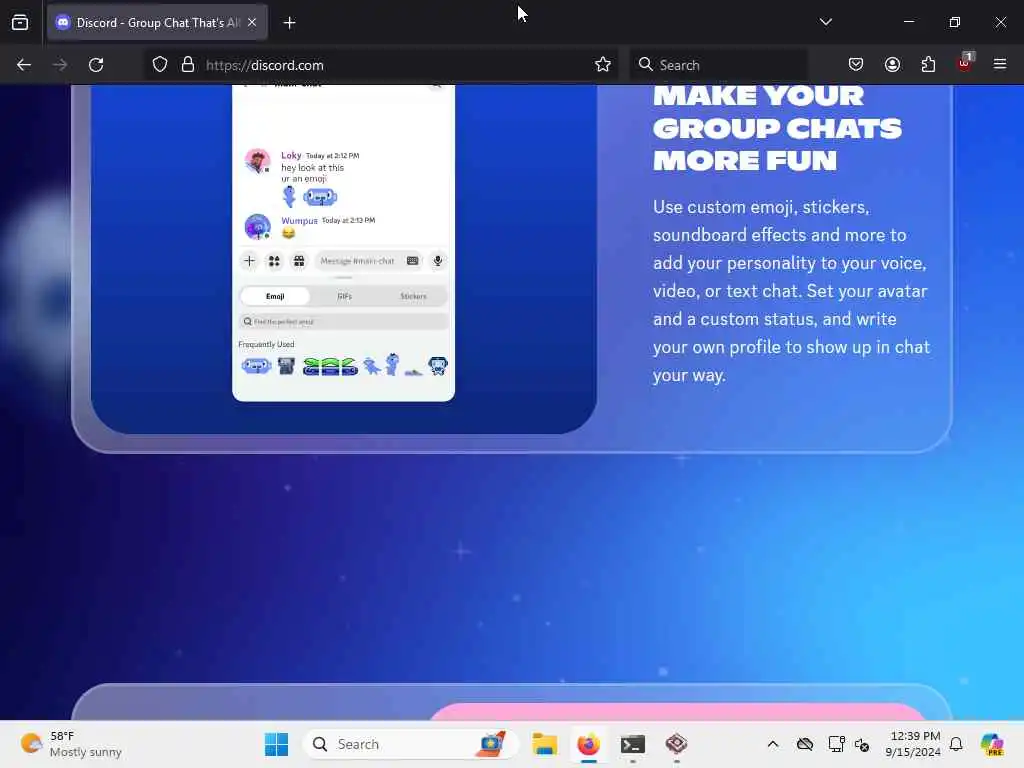Show hidden system tray icons

pyautogui.click(x=773, y=744)
